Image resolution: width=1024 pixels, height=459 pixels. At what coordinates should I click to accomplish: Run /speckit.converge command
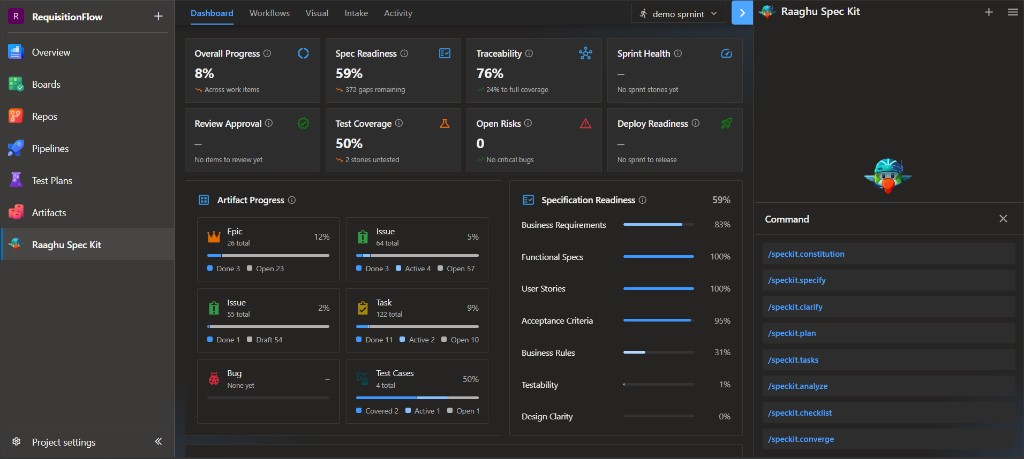click(x=888, y=439)
